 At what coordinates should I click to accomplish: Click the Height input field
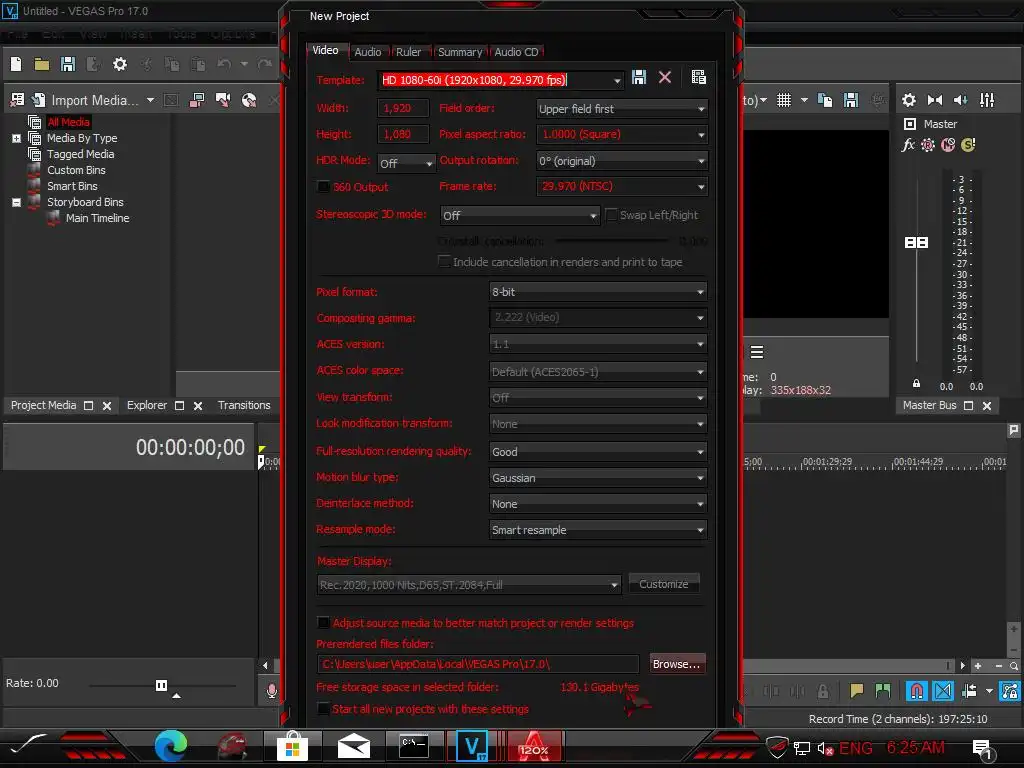tap(403, 134)
